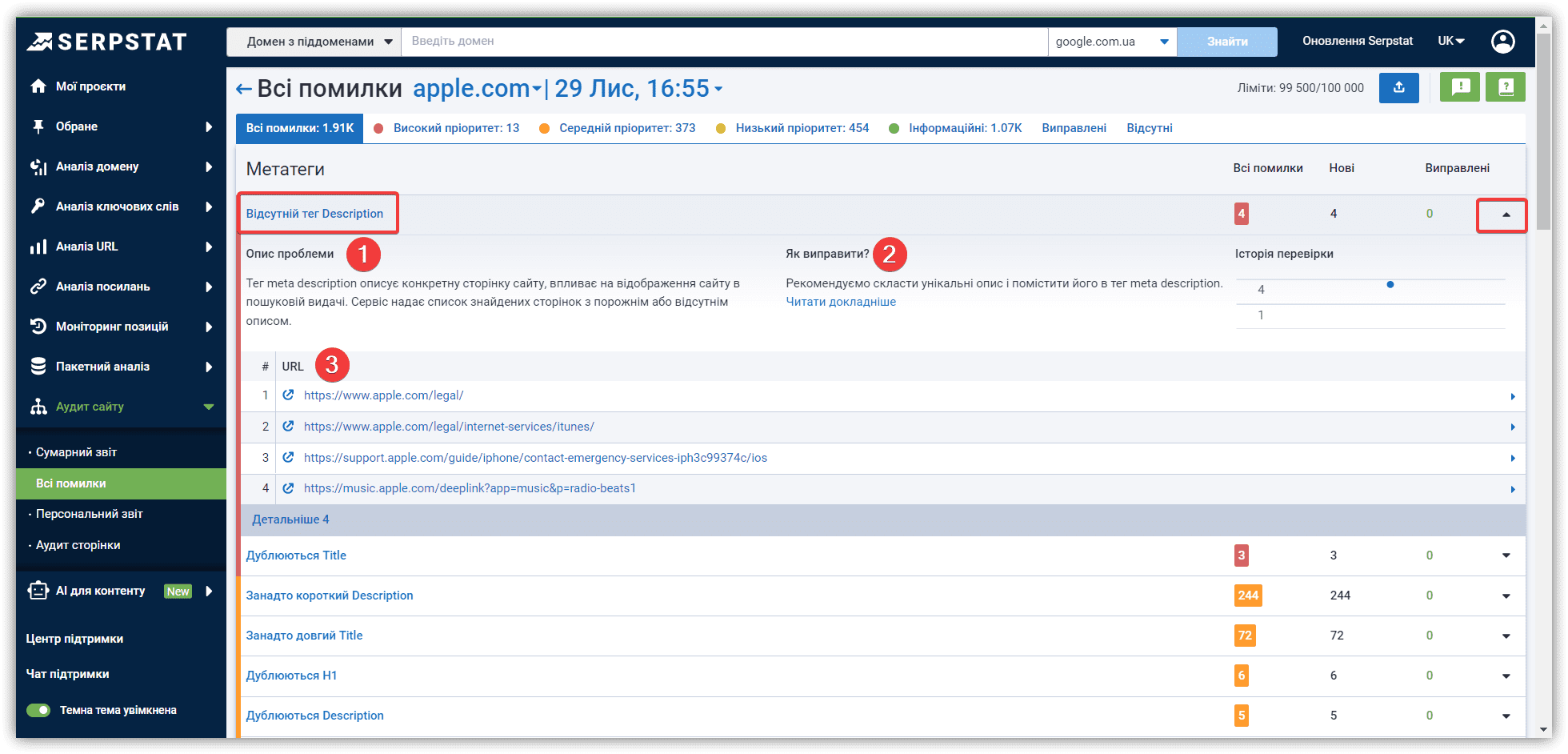The height and width of the screenshot is (754, 1568).
Task: Click the robot icon for AI для контенту
Action: pos(38,591)
